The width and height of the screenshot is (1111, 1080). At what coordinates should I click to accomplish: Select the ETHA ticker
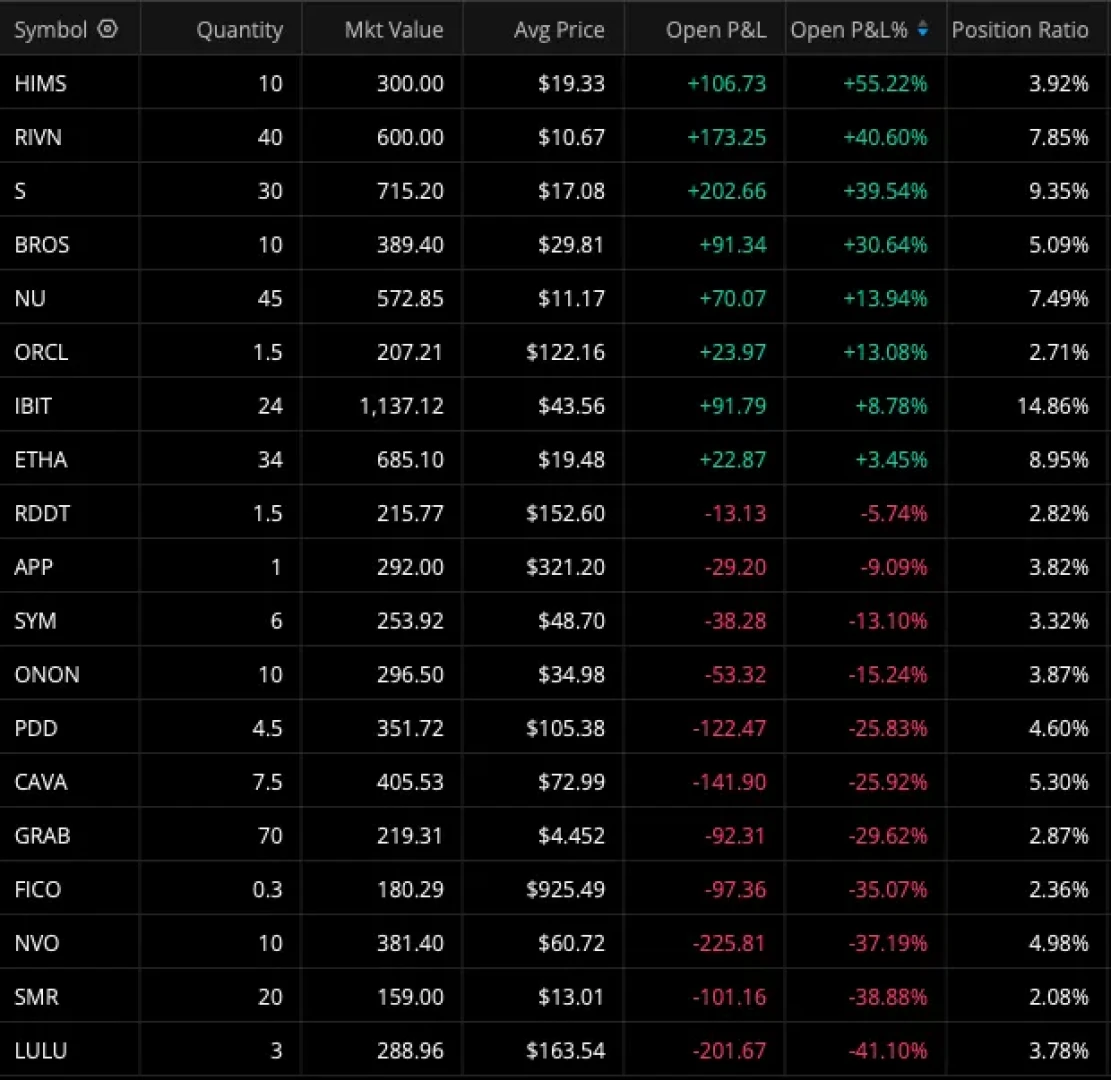coord(40,460)
